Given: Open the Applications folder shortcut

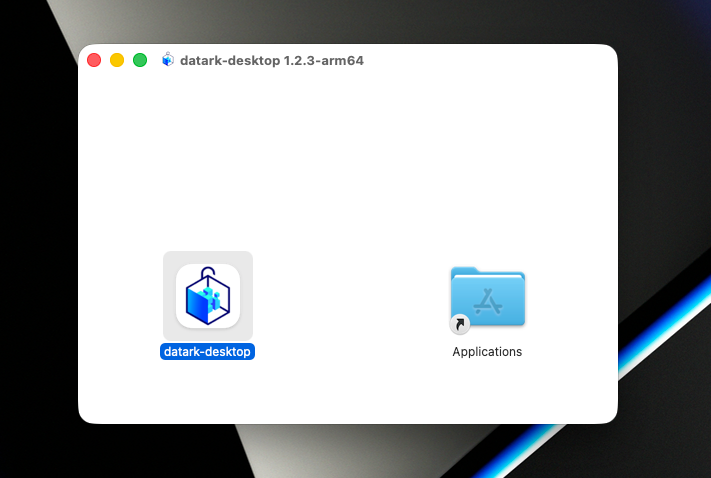Looking at the screenshot, I should click(487, 300).
